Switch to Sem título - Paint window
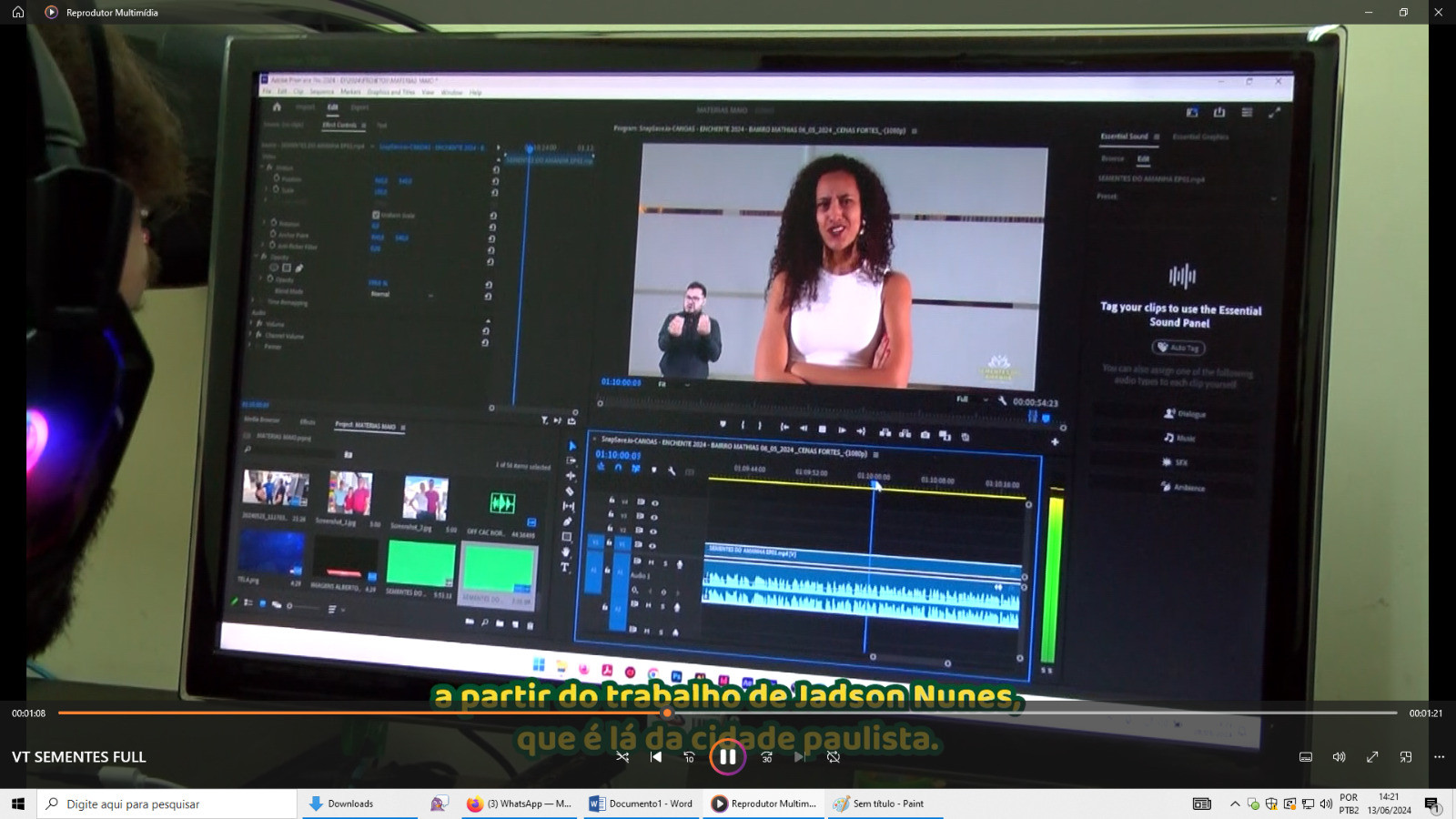This screenshot has width=1456, height=819. tap(879, 804)
